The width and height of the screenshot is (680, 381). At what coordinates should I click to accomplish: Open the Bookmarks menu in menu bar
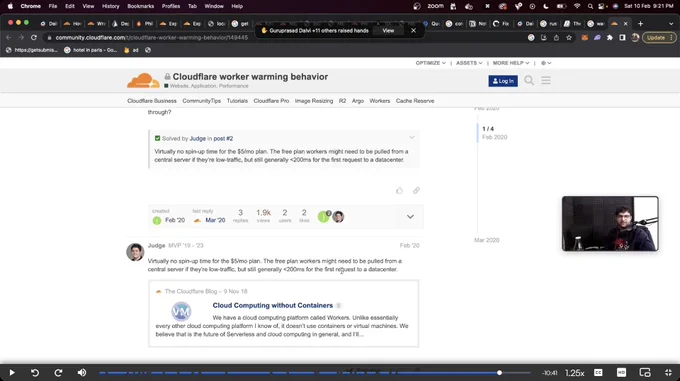point(141,6)
